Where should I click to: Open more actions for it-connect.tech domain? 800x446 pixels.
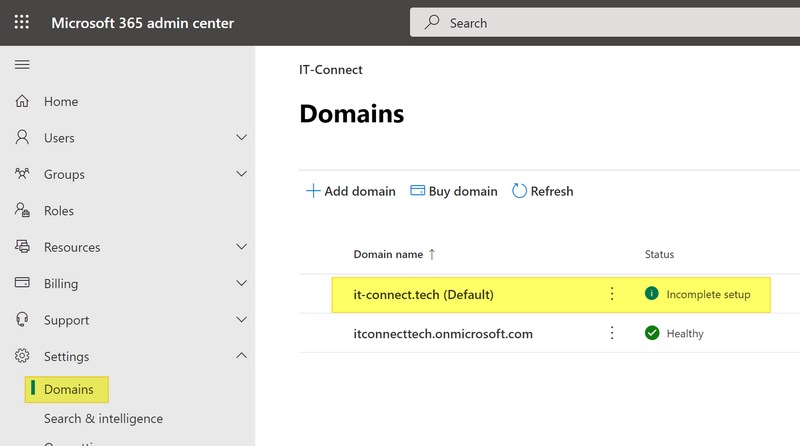(612, 294)
